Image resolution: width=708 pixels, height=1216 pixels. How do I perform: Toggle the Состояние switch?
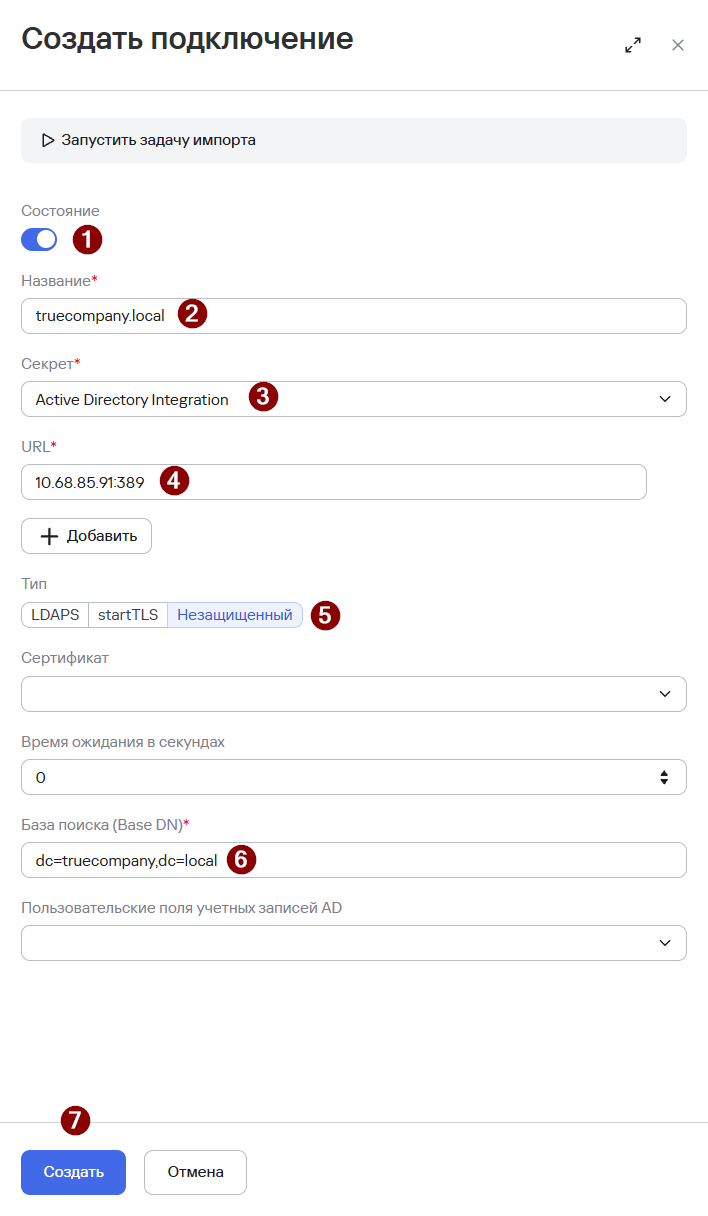tap(39, 239)
